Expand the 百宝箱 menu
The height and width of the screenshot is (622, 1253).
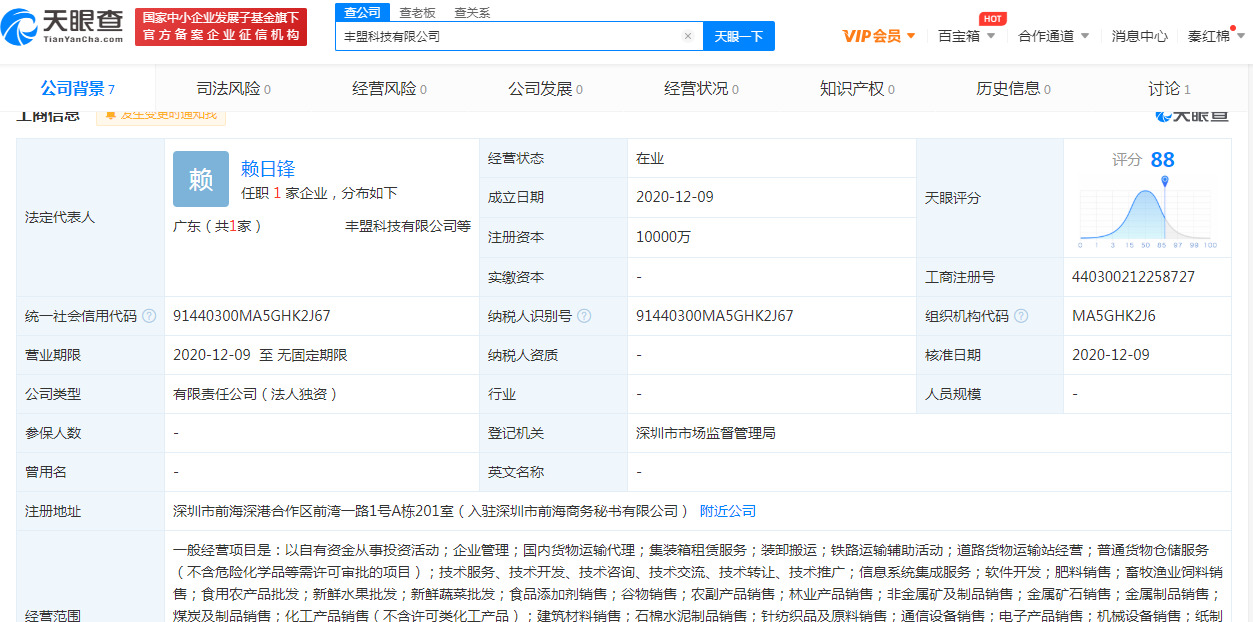click(966, 36)
